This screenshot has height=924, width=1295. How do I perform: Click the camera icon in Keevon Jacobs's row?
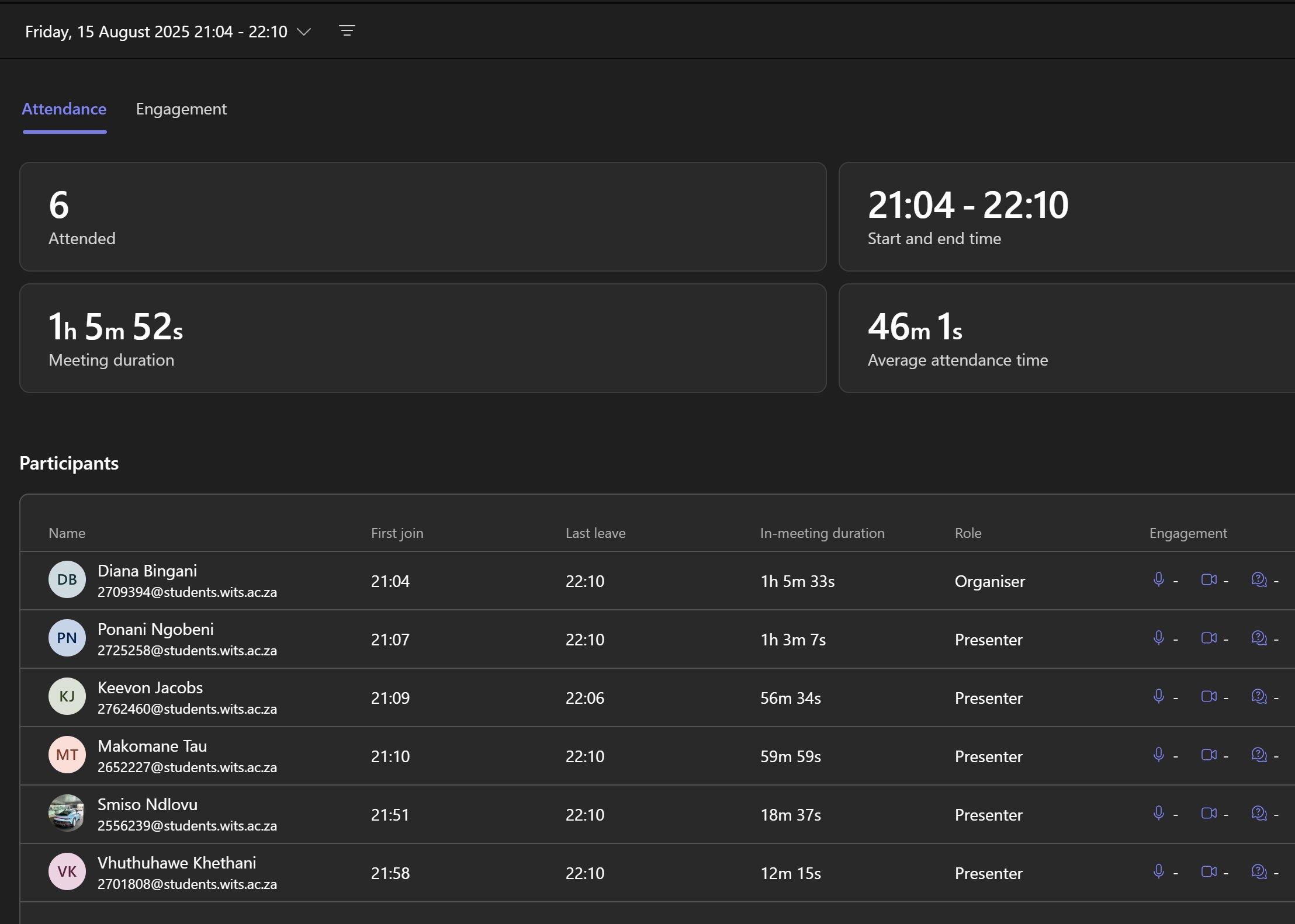coord(1209,696)
